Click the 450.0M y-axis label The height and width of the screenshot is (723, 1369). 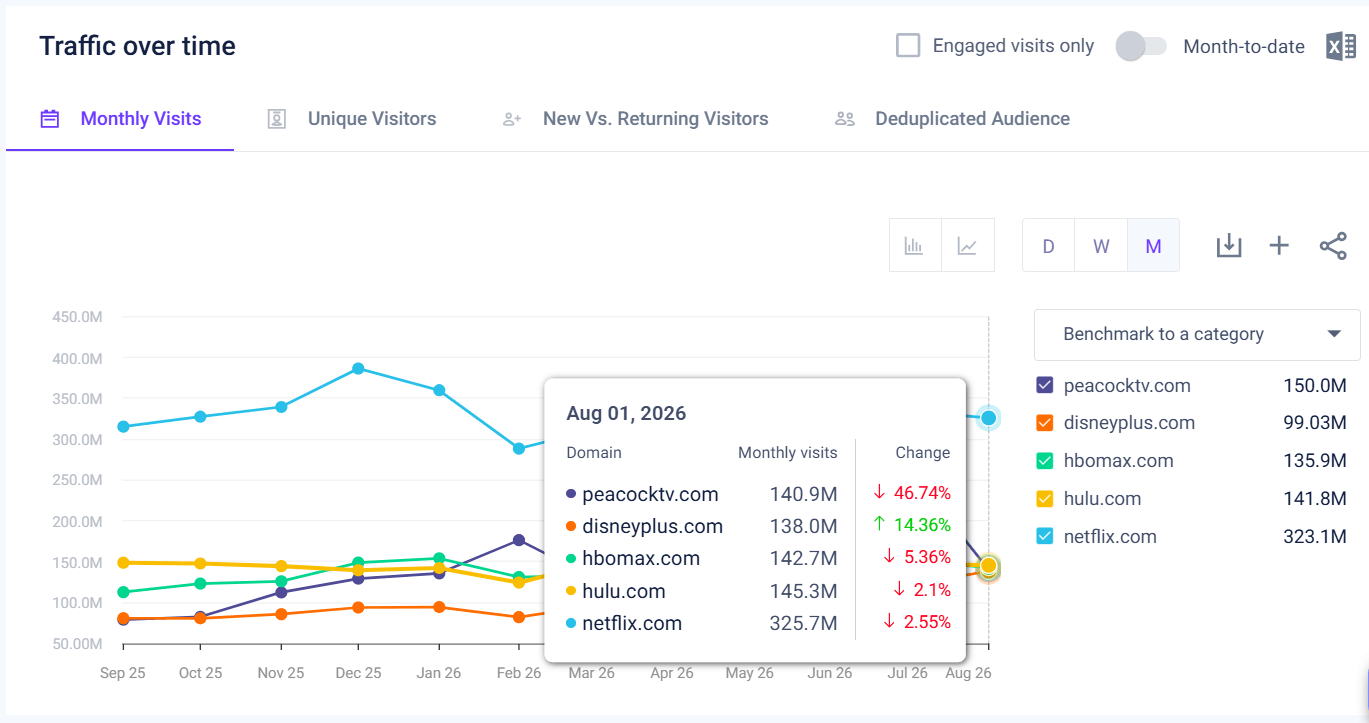click(x=77, y=317)
